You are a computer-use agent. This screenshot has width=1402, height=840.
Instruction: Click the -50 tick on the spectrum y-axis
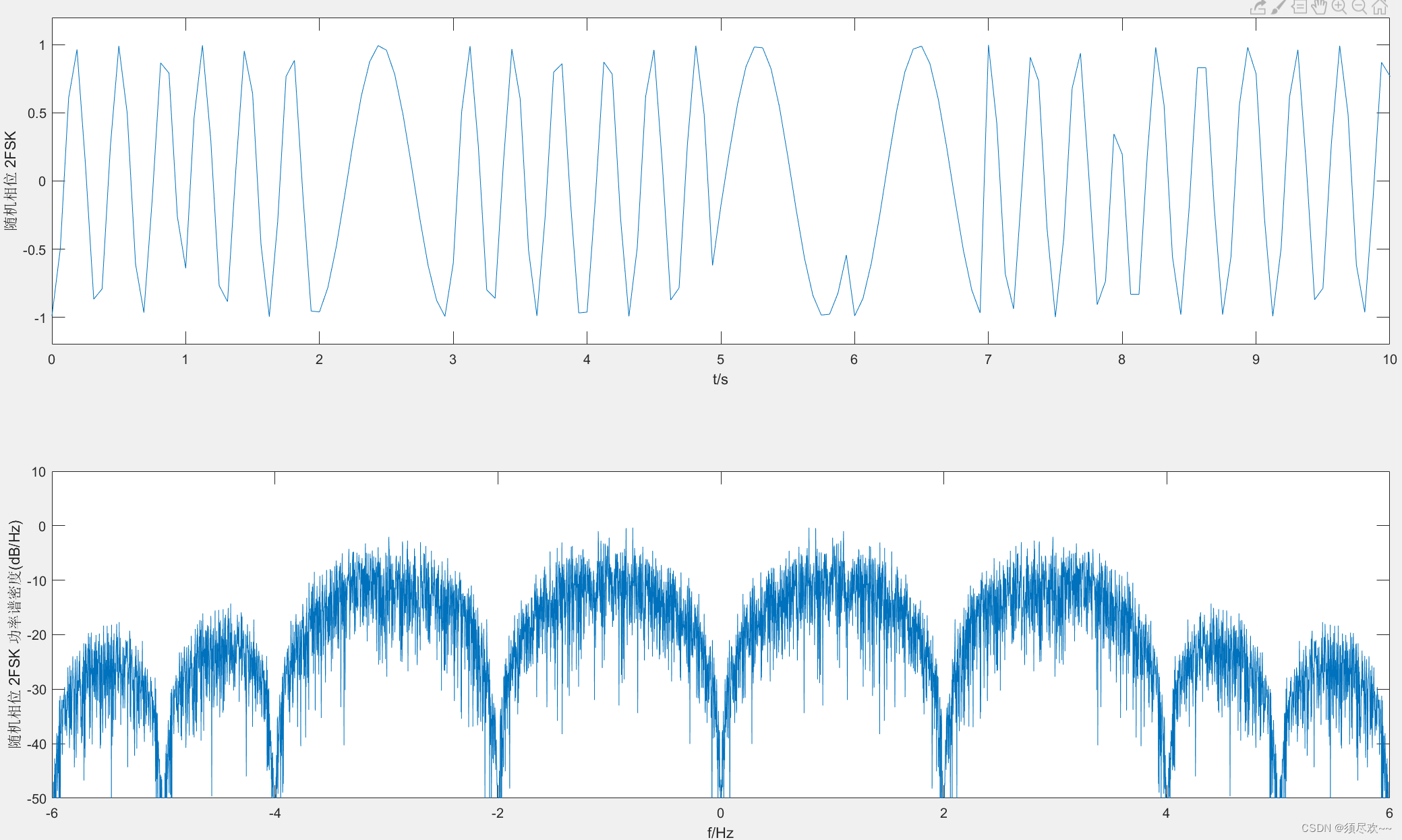point(36,799)
